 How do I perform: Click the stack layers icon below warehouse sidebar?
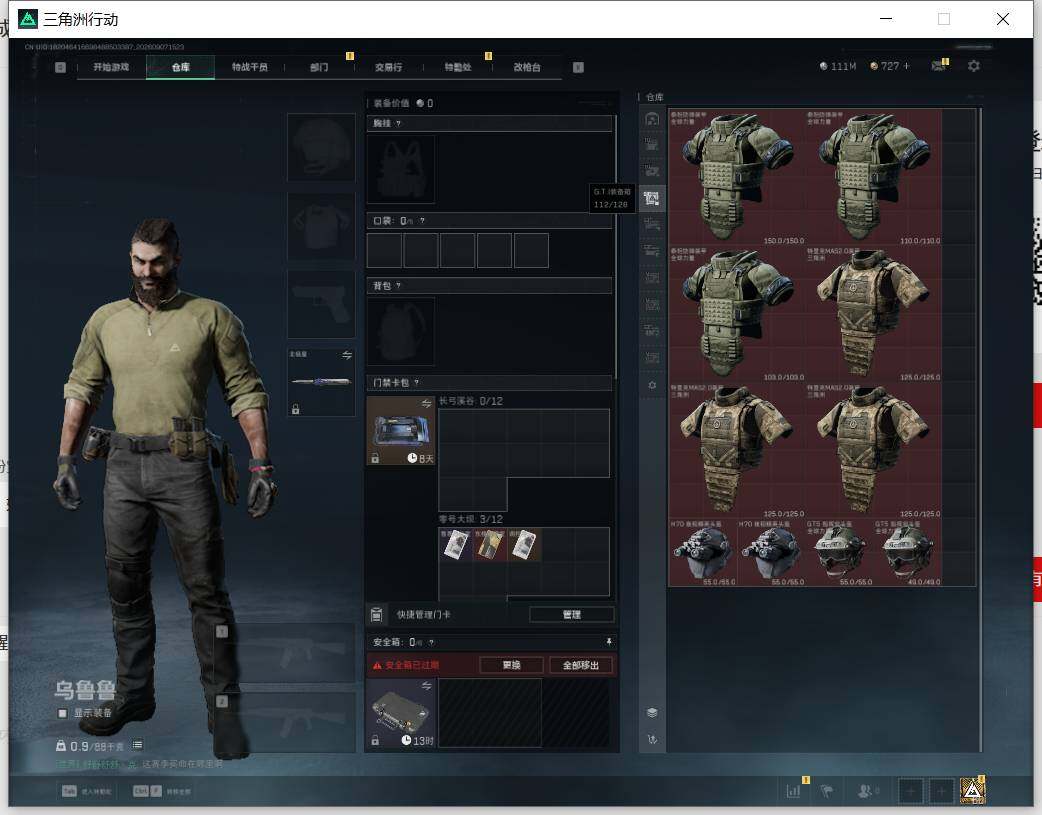click(x=652, y=713)
